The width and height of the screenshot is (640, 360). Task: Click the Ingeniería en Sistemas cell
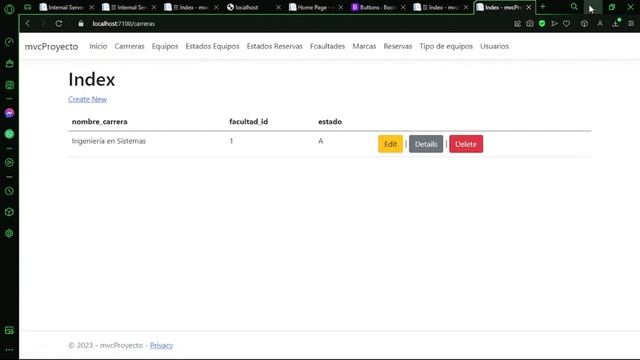[109, 141]
